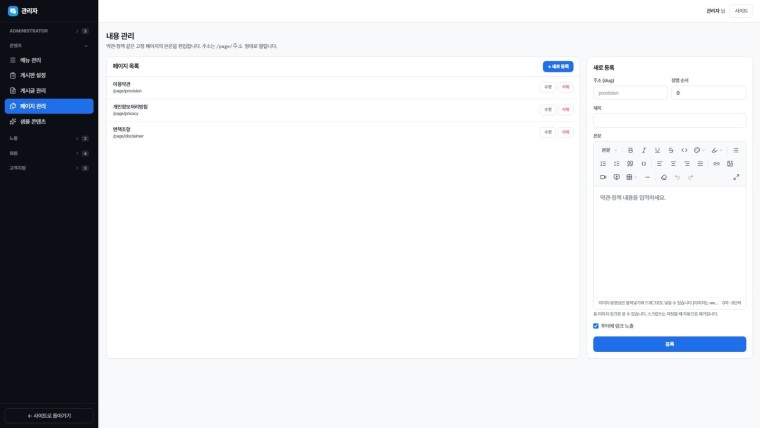Insert a video using the camera icon
The width and height of the screenshot is (760, 428).
[x=603, y=177]
